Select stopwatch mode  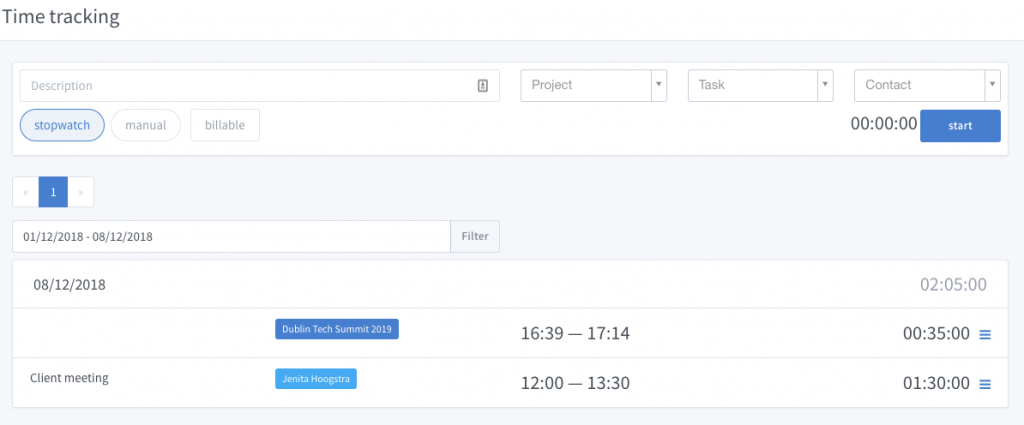coord(62,125)
